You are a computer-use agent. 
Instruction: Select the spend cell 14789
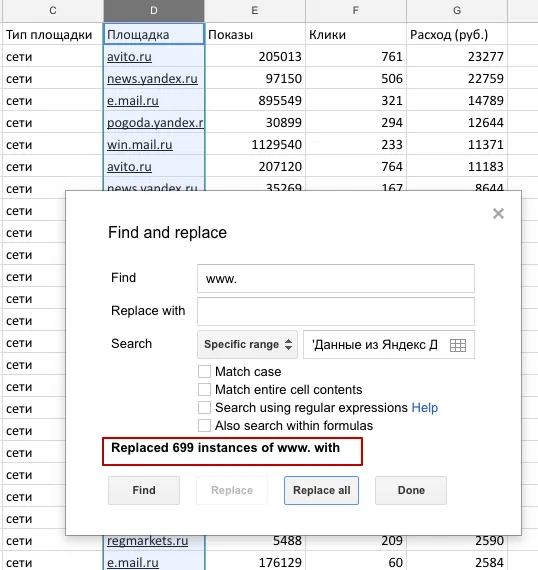(x=457, y=100)
